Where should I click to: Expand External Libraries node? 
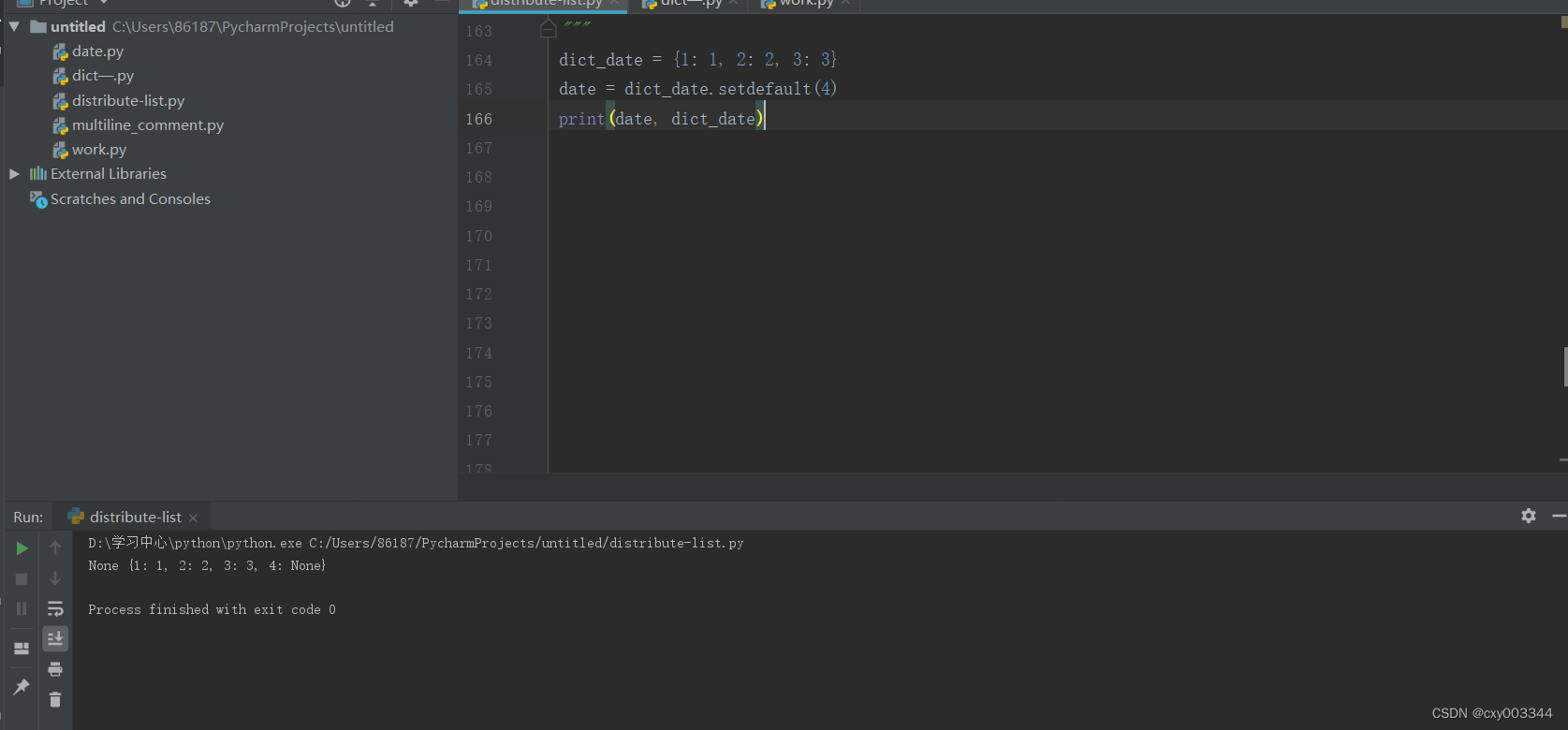pyautogui.click(x=14, y=174)
